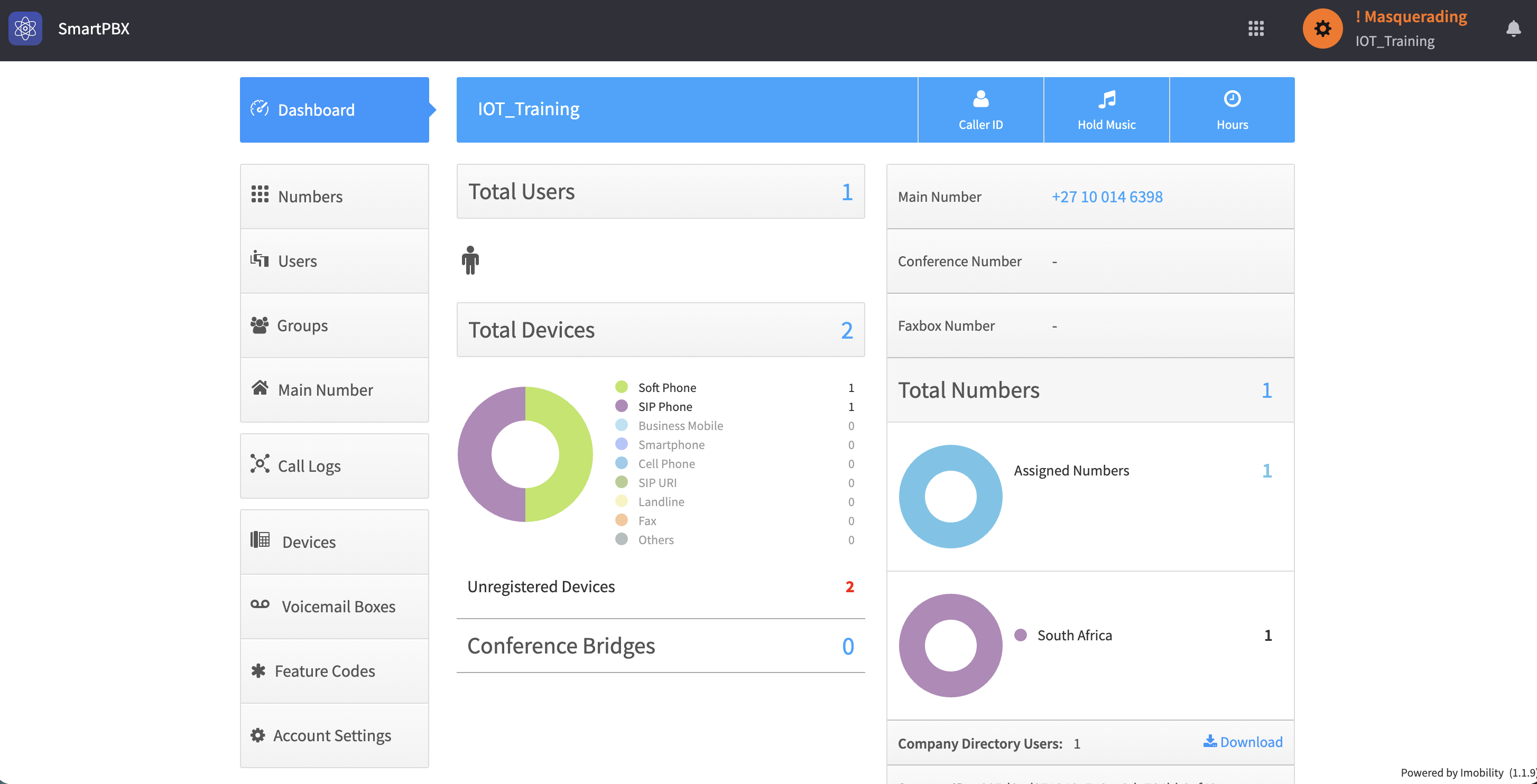Click the Caller ID button label
1537x784 pixels.
(x=980, y=125)
